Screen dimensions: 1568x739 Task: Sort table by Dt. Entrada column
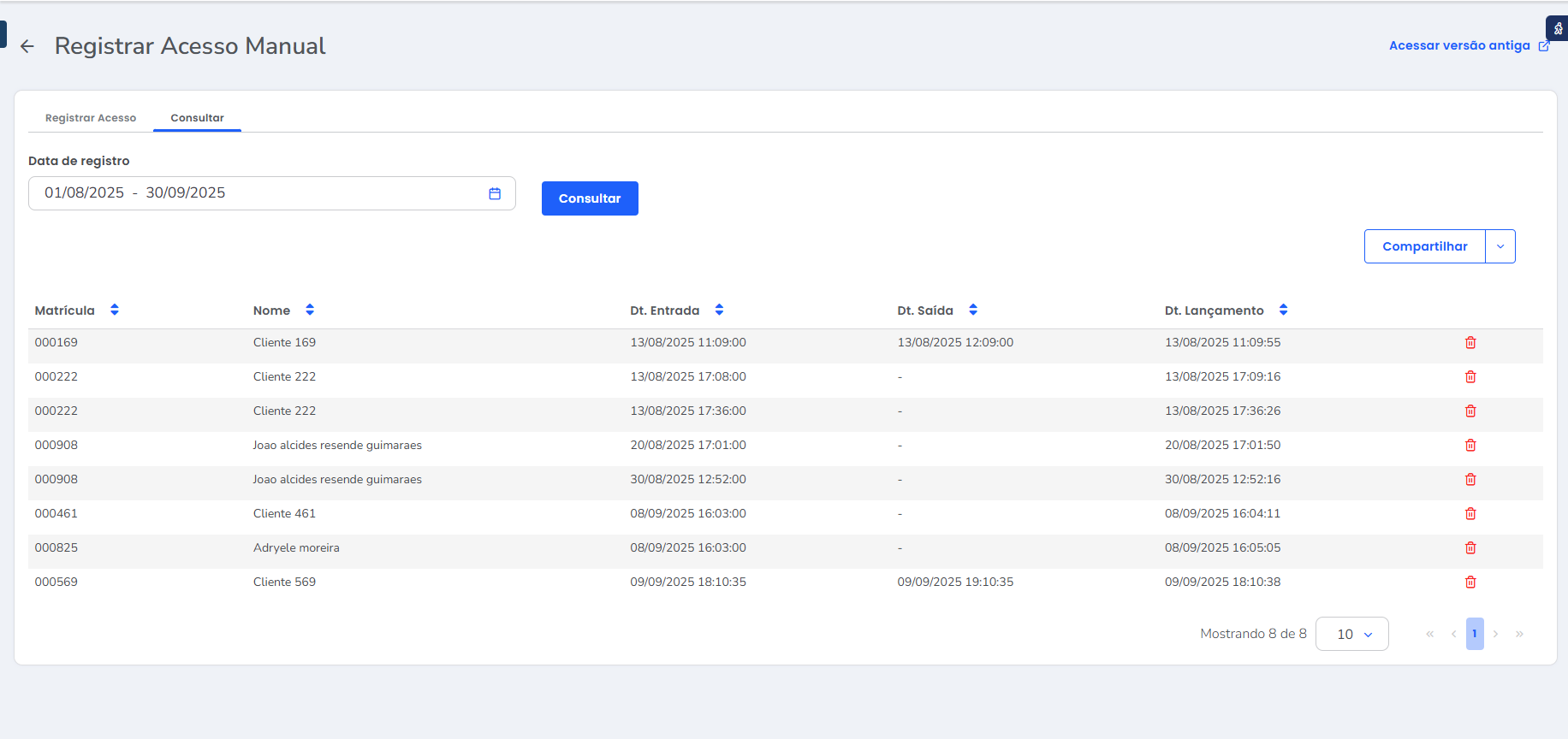pos(719,310)
